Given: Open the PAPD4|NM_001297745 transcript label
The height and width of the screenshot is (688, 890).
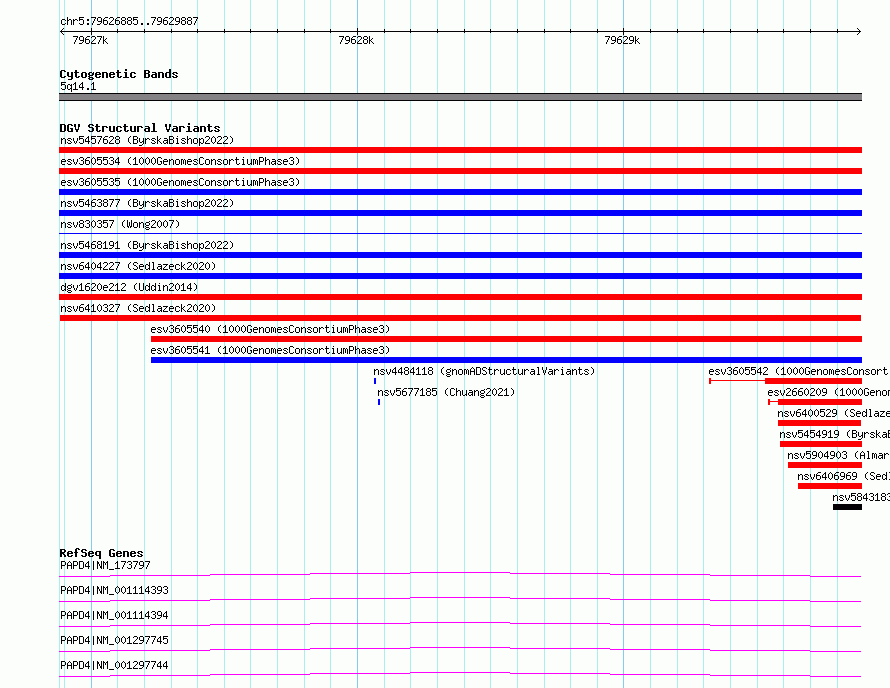Looking at the screenshot, I should [114, 640].
